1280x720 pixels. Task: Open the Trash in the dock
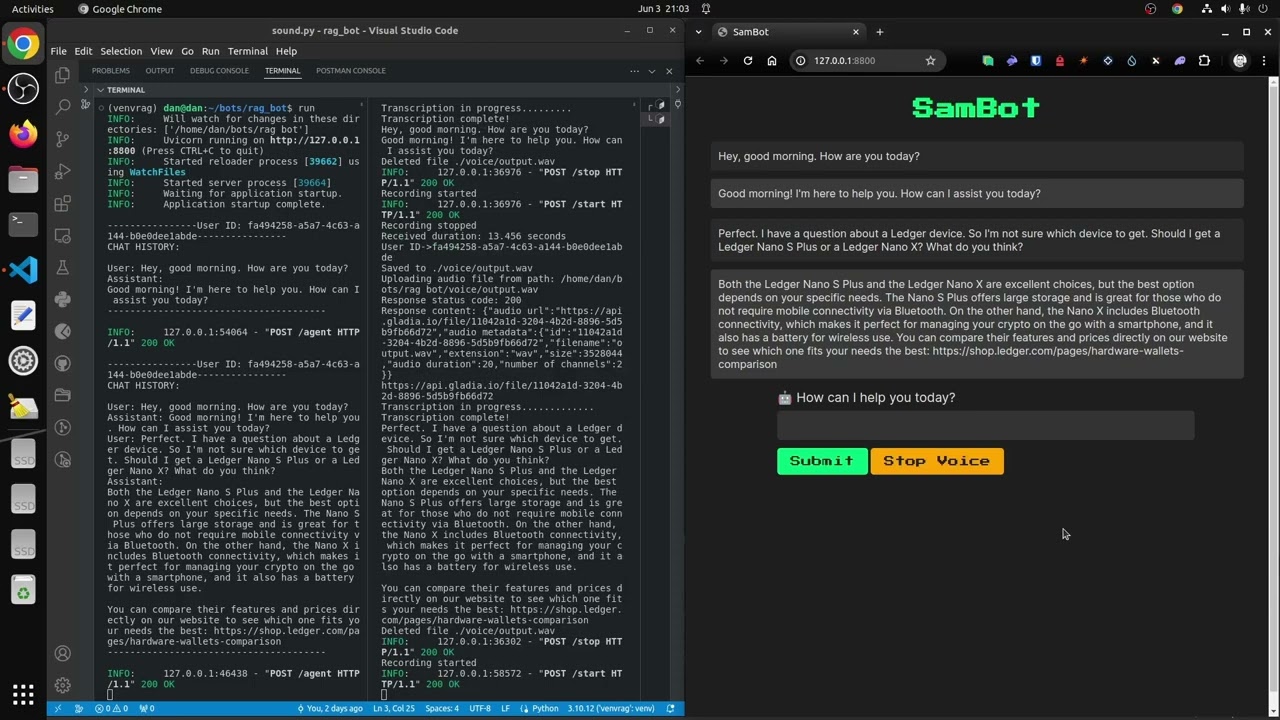point(23,591)
